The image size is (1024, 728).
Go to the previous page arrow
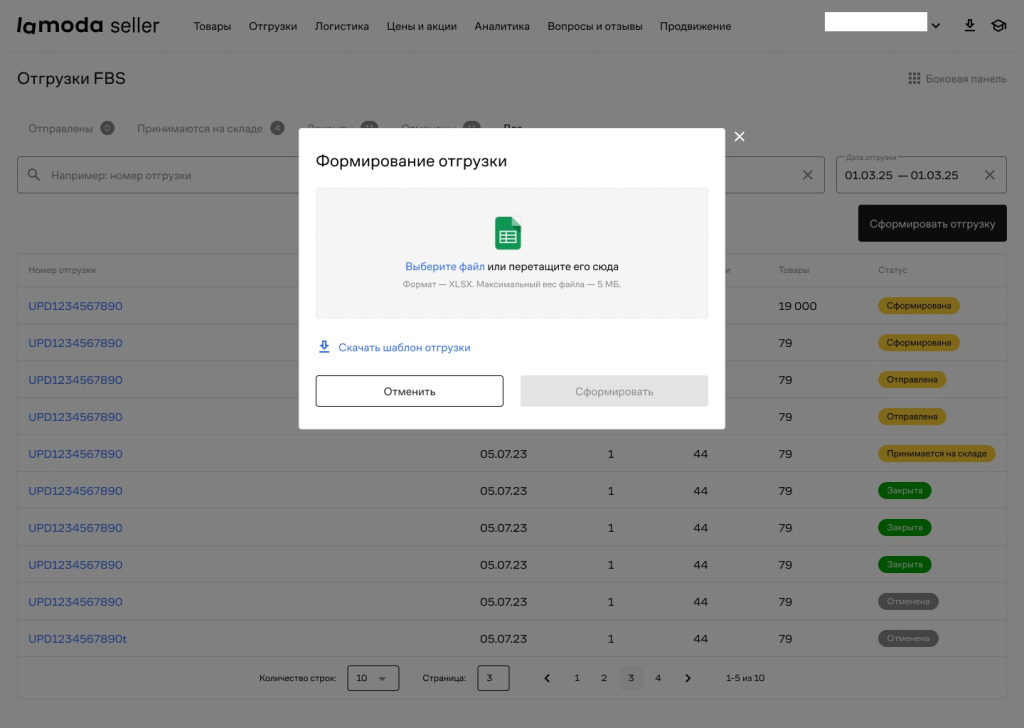pyautogui.click(x=547, y=678)
